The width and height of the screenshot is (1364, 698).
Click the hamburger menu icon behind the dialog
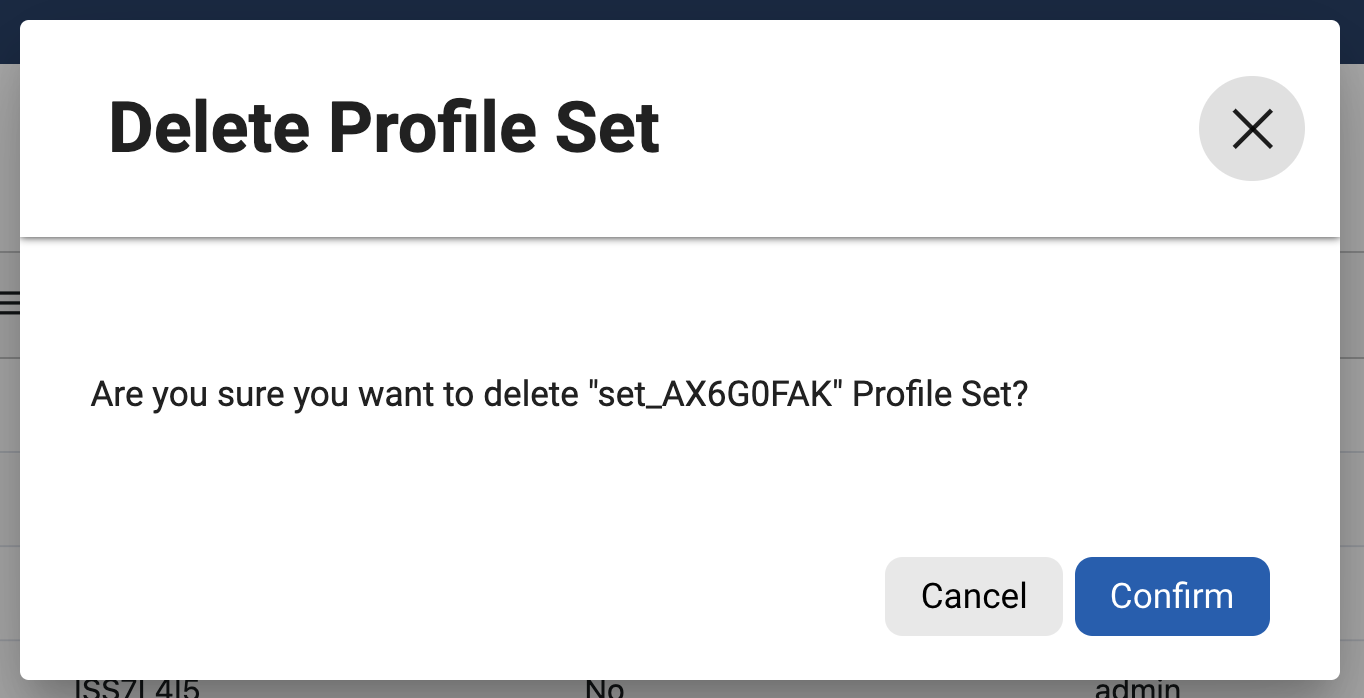coord(10,303)
